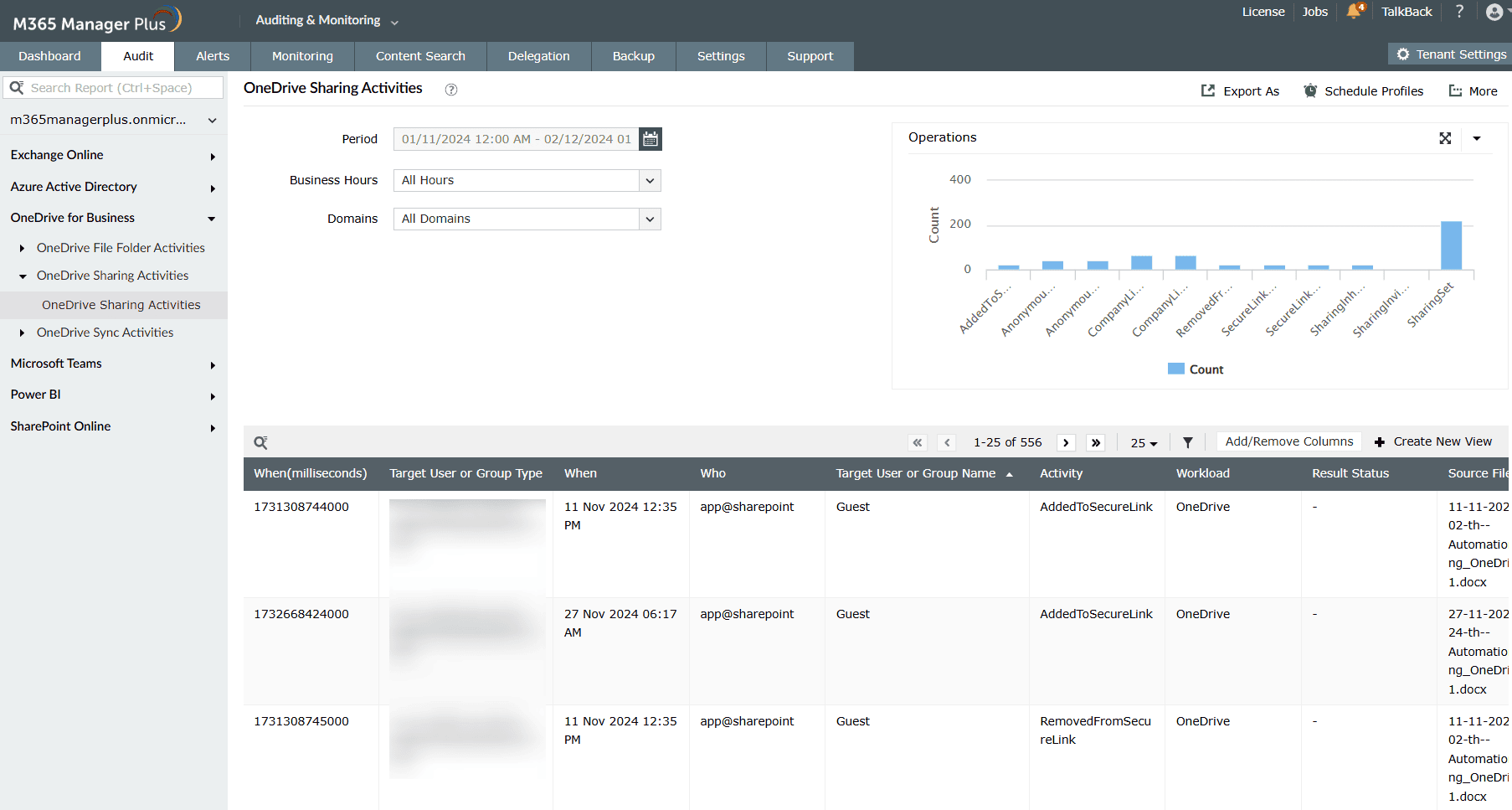Switch to the Monitoring tab

point(302,56)
